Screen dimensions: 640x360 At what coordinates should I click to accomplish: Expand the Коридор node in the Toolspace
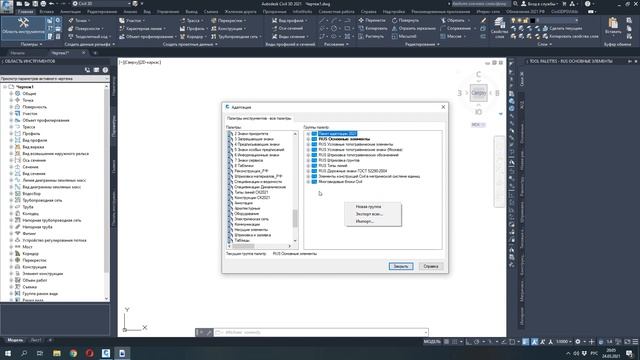[11, 253]
